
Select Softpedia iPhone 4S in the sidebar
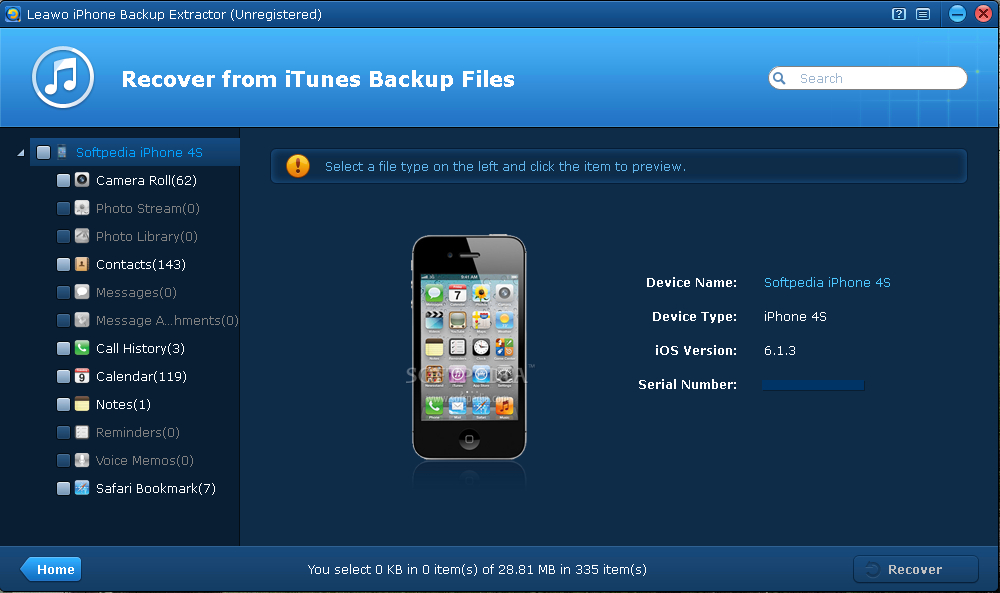(x=139, y=152)
